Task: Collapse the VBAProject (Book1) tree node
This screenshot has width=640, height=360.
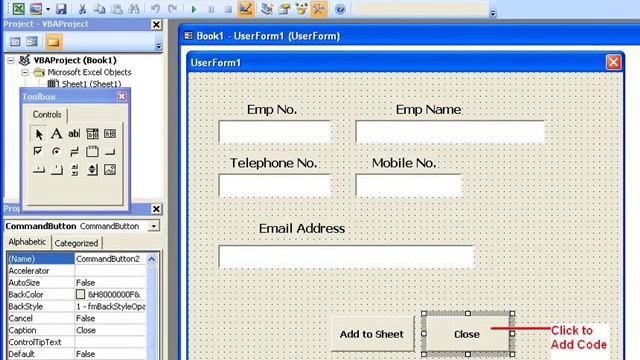Action: click(x=11, y=60)
